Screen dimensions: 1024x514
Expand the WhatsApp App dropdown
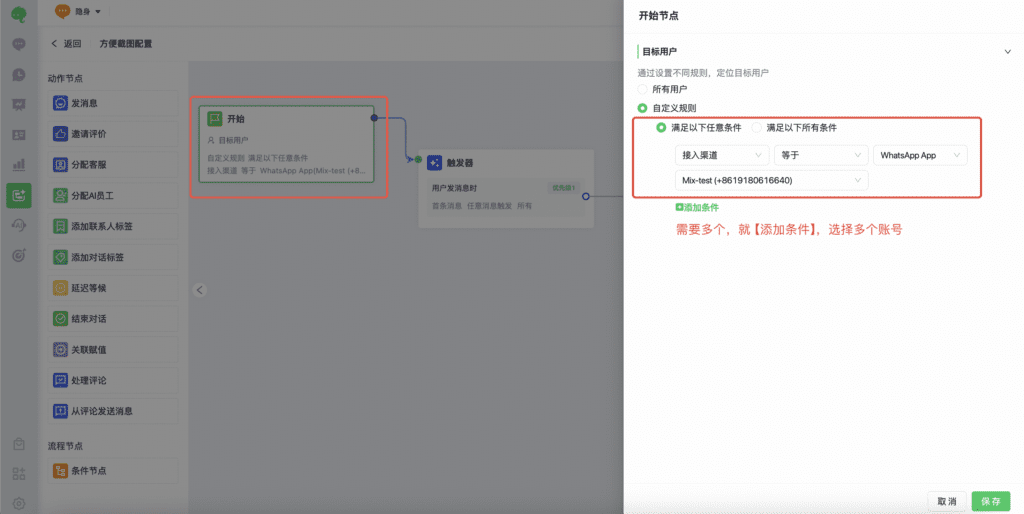point(920,155)
